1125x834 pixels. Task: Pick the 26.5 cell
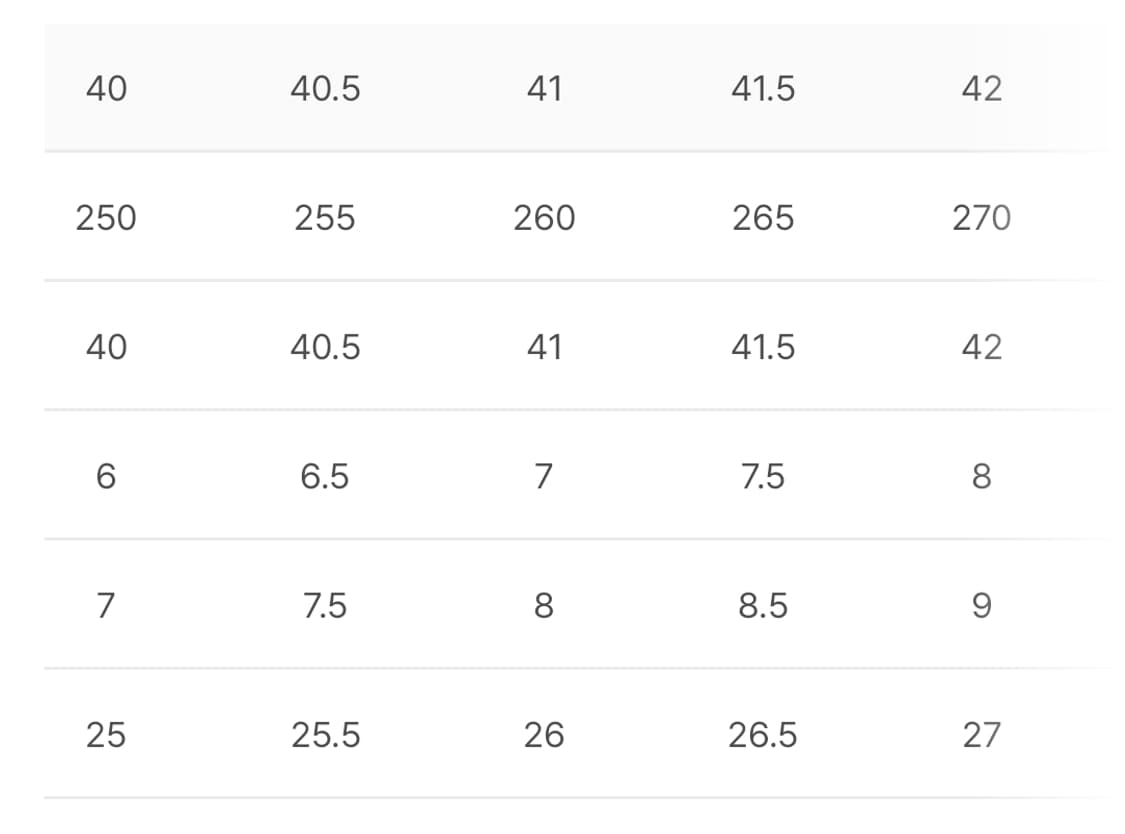click(763, 734)
